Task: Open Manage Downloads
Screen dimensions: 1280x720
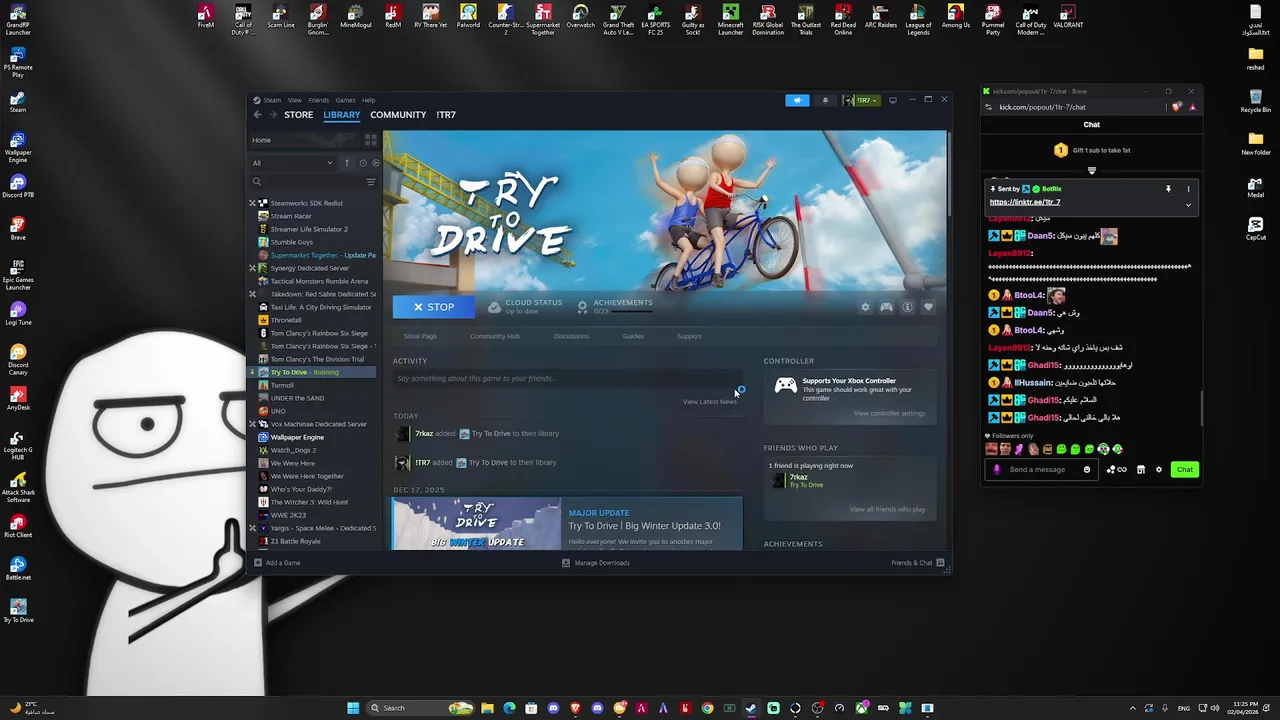Action: pyautogui.click(x=596, y=563)
